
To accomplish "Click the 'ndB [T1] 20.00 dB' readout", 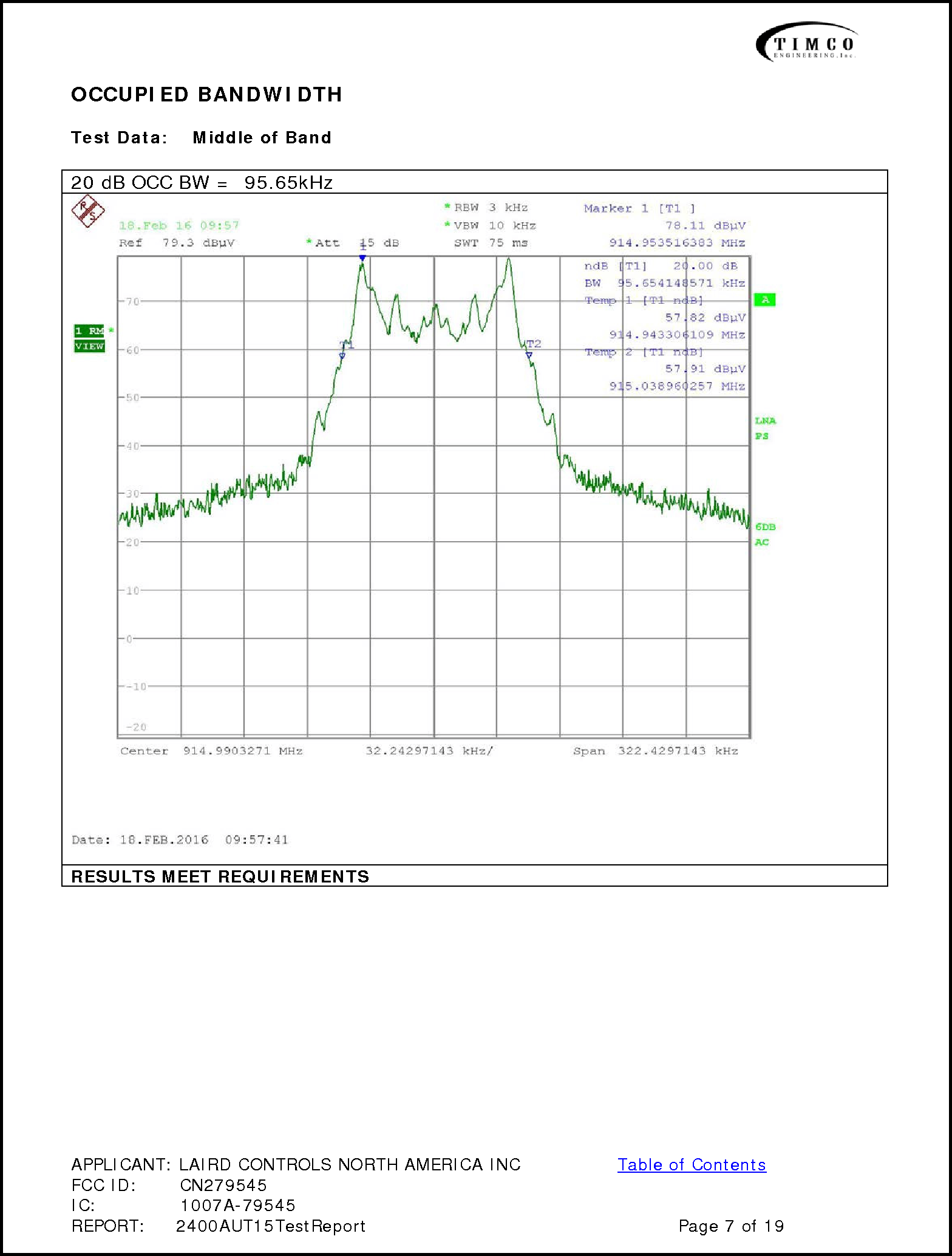I will [661, 266].
